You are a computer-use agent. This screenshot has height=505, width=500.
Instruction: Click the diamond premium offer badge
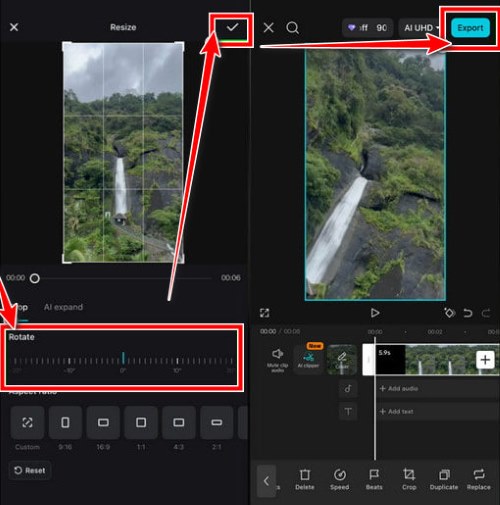pyautogui.click(x=368, y=28)
